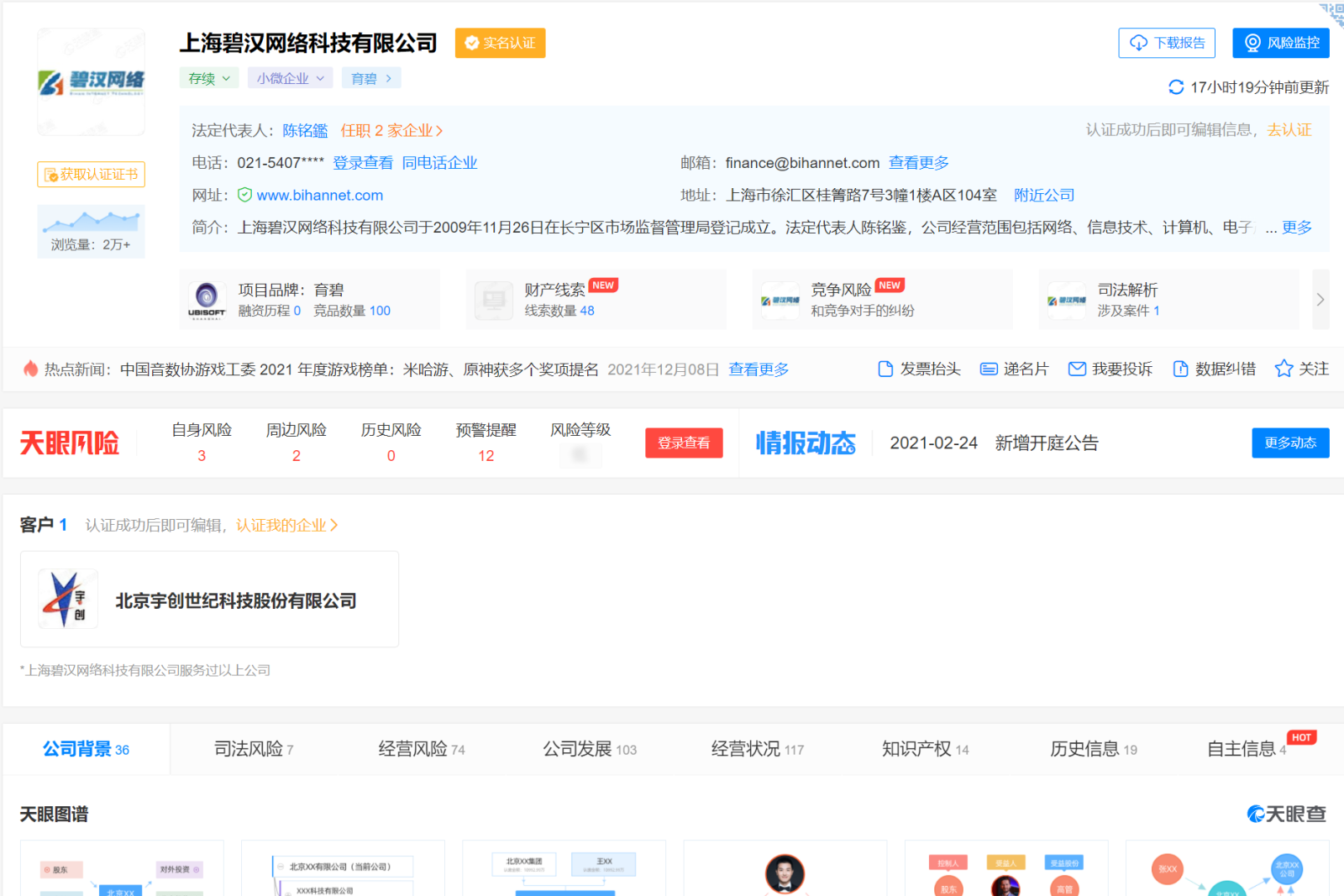Switch to 经营风险 tab
Viewport: 1344px width, 896px height.
point(422,749)
